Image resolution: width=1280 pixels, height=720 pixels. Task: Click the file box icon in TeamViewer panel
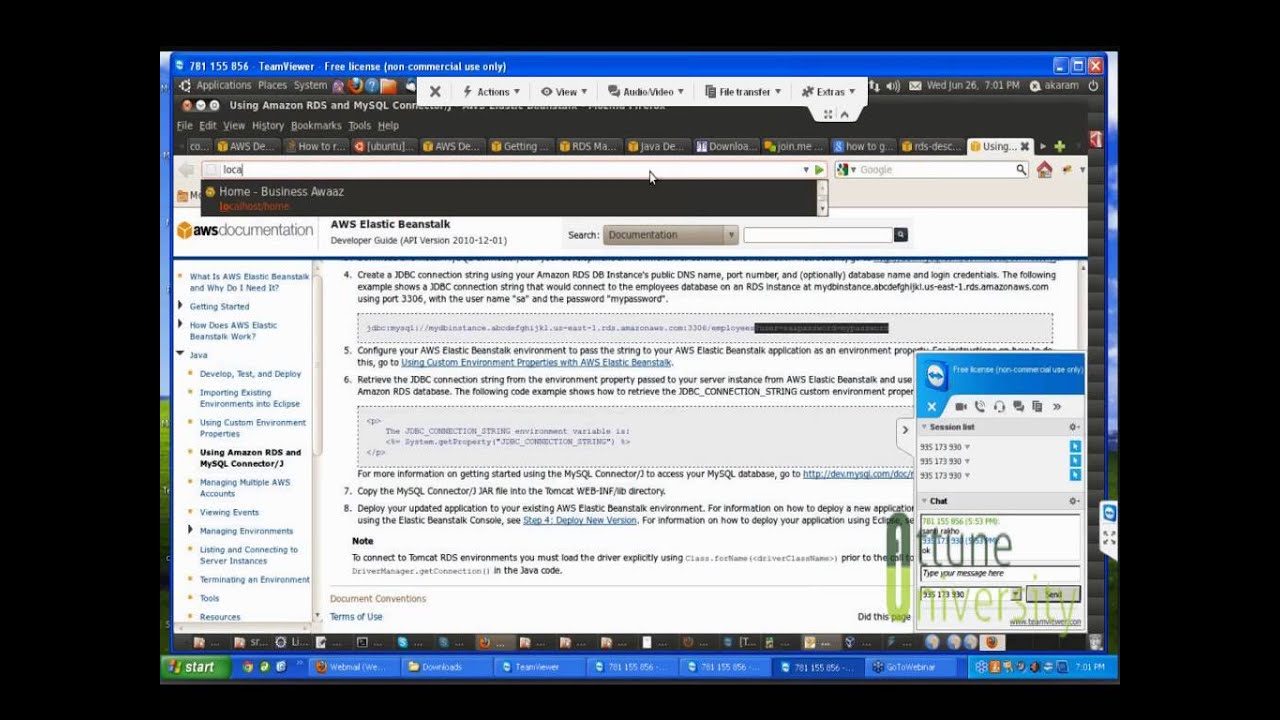point(1037,407)
